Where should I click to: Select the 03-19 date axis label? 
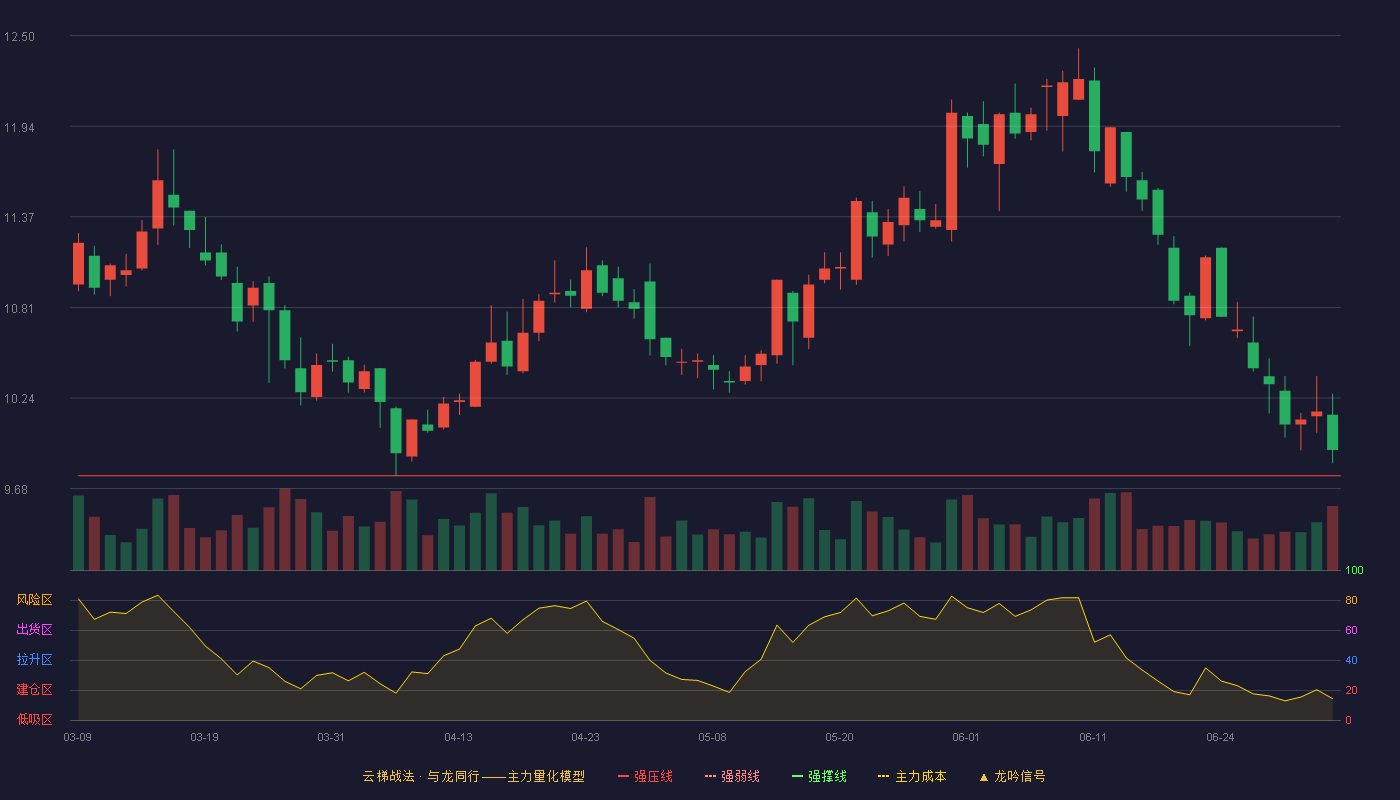click(x=205, y=737)
